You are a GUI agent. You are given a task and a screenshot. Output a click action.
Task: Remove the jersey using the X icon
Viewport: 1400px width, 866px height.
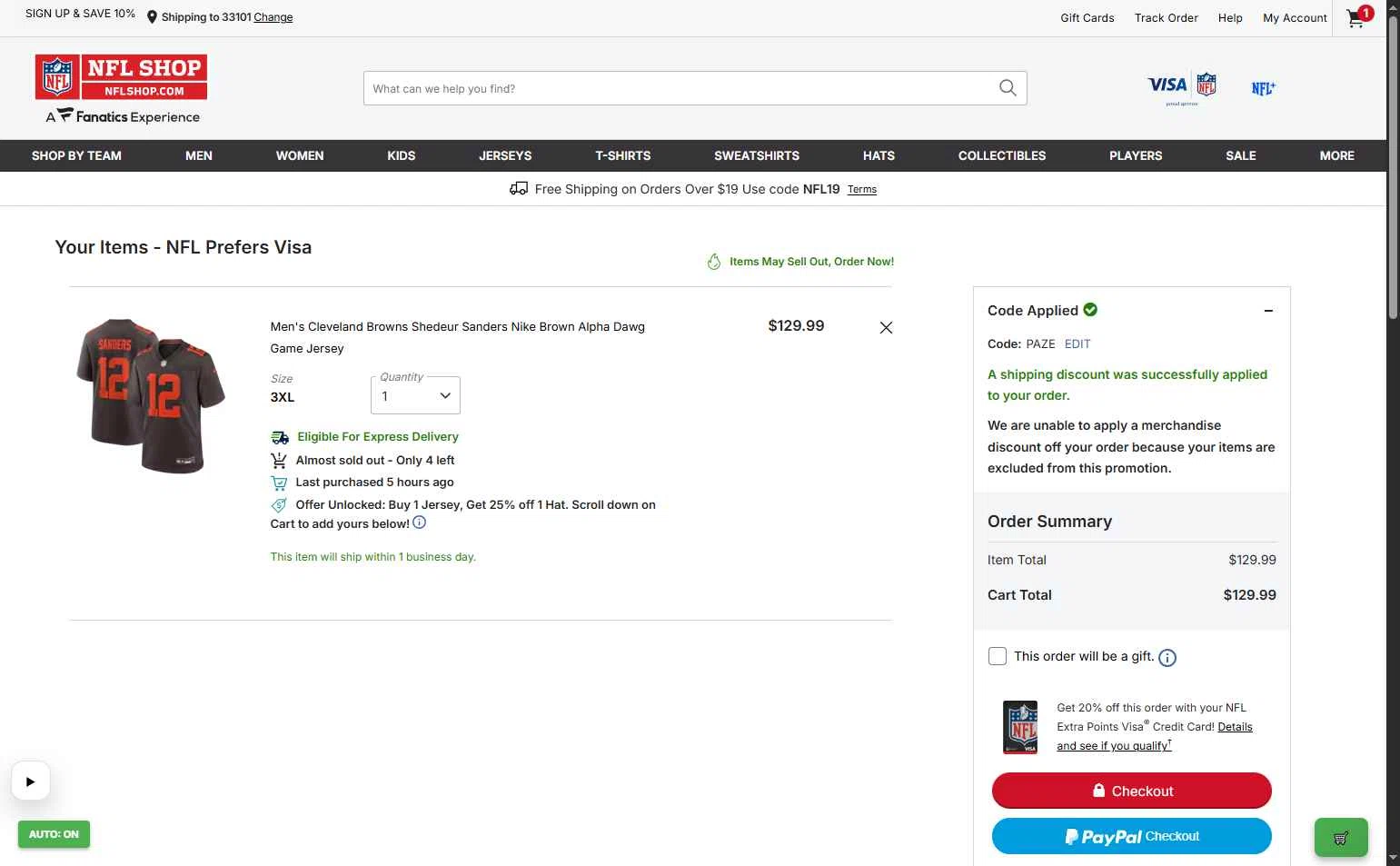[886, 327]
